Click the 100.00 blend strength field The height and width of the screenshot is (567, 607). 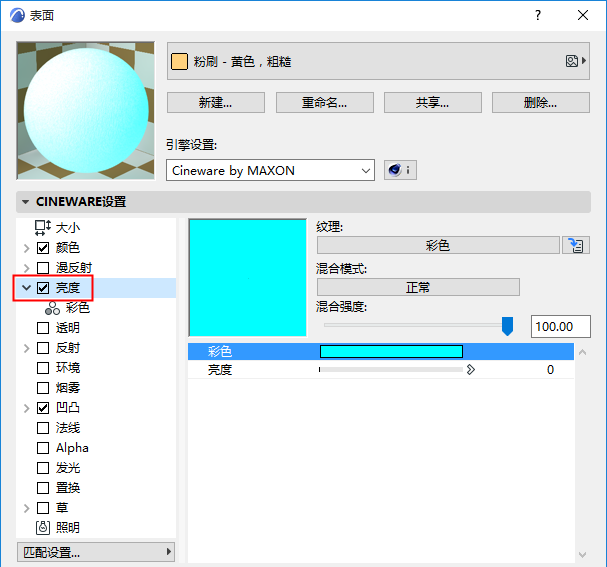click(x=561, y=326)
